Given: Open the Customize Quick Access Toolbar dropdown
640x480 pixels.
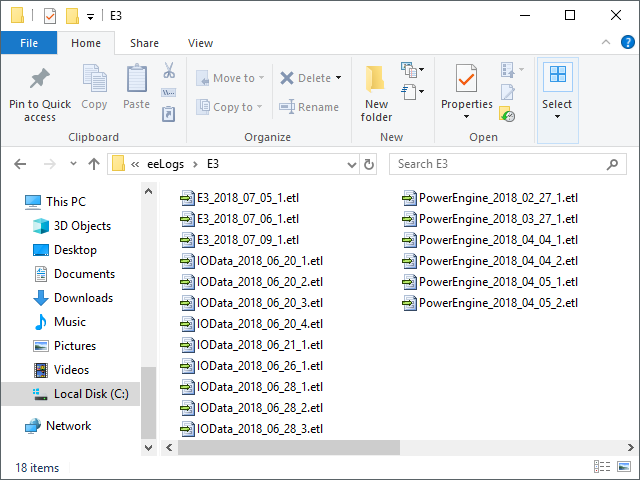Looking at the screenshot, I should point(91,16).
